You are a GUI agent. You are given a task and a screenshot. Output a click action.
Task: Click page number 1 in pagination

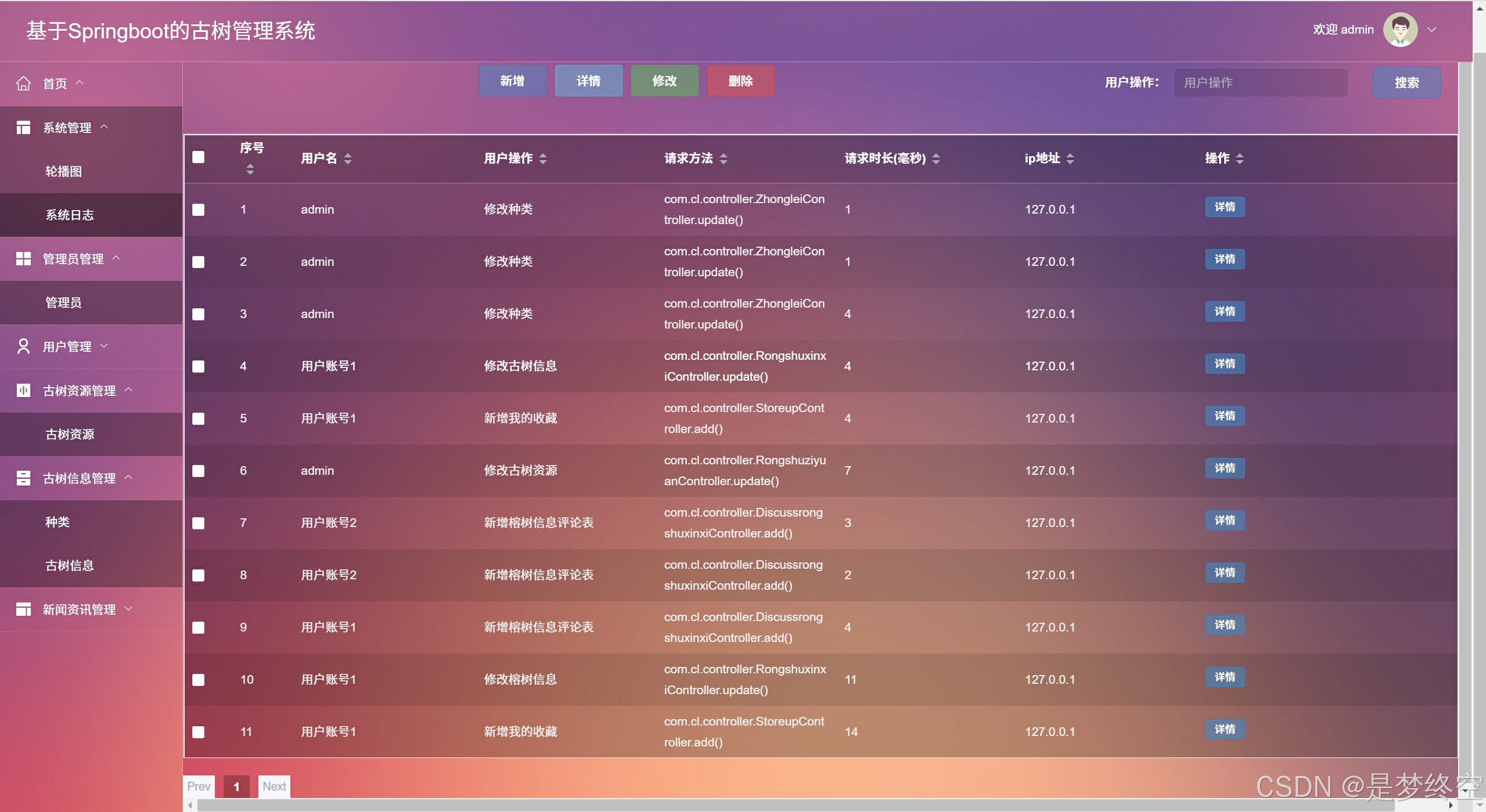point(236,786)
